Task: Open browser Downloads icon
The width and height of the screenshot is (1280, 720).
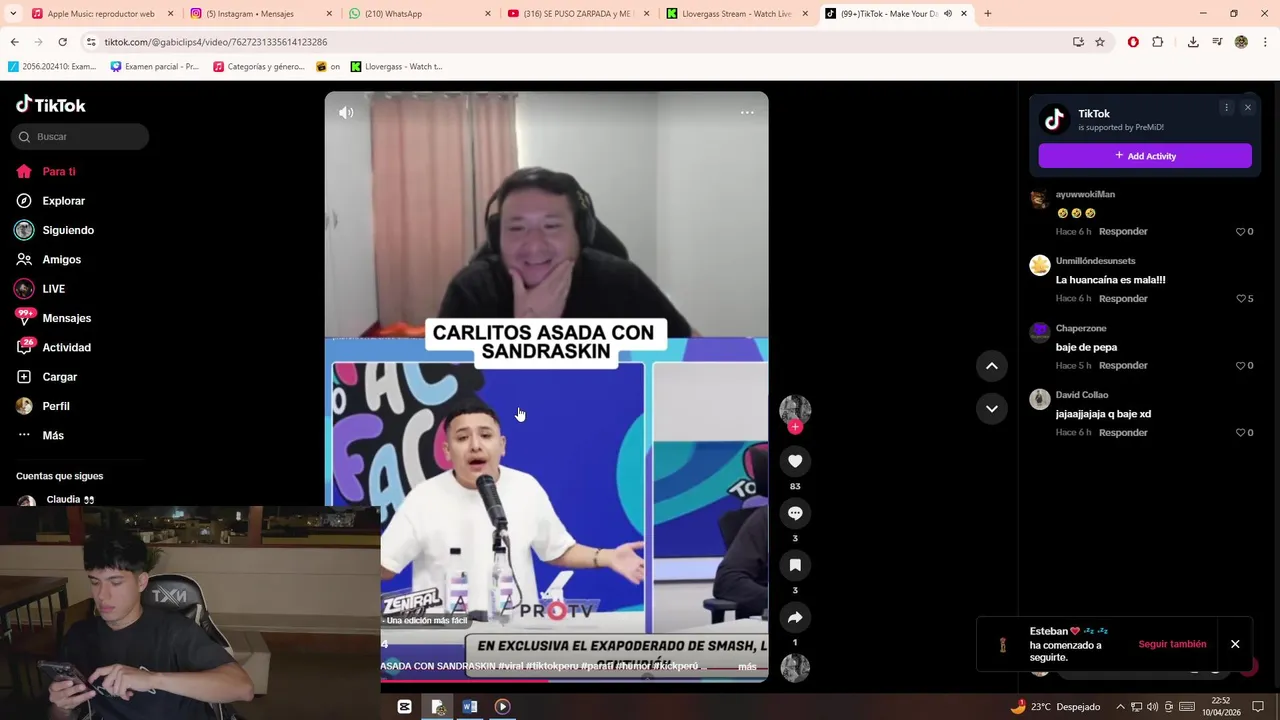Action: pos(1193,42)
